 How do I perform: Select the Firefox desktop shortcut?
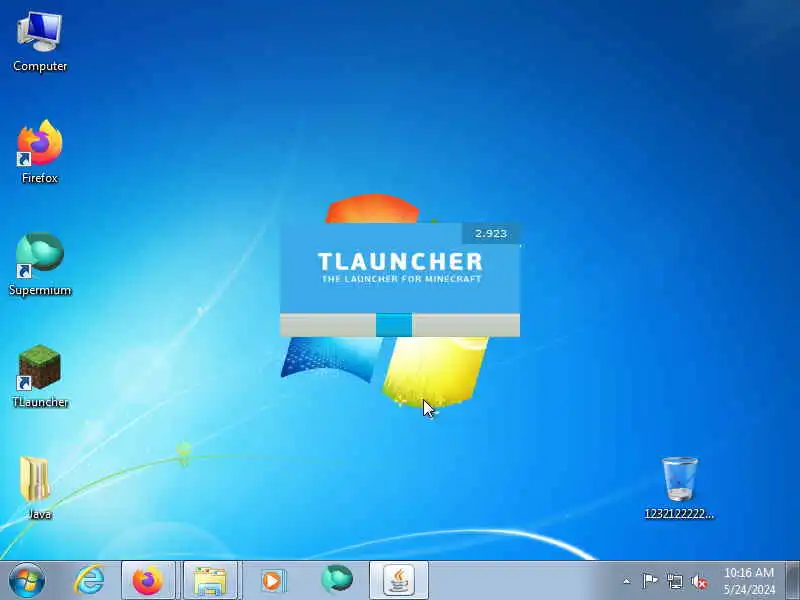coord(40,152)
